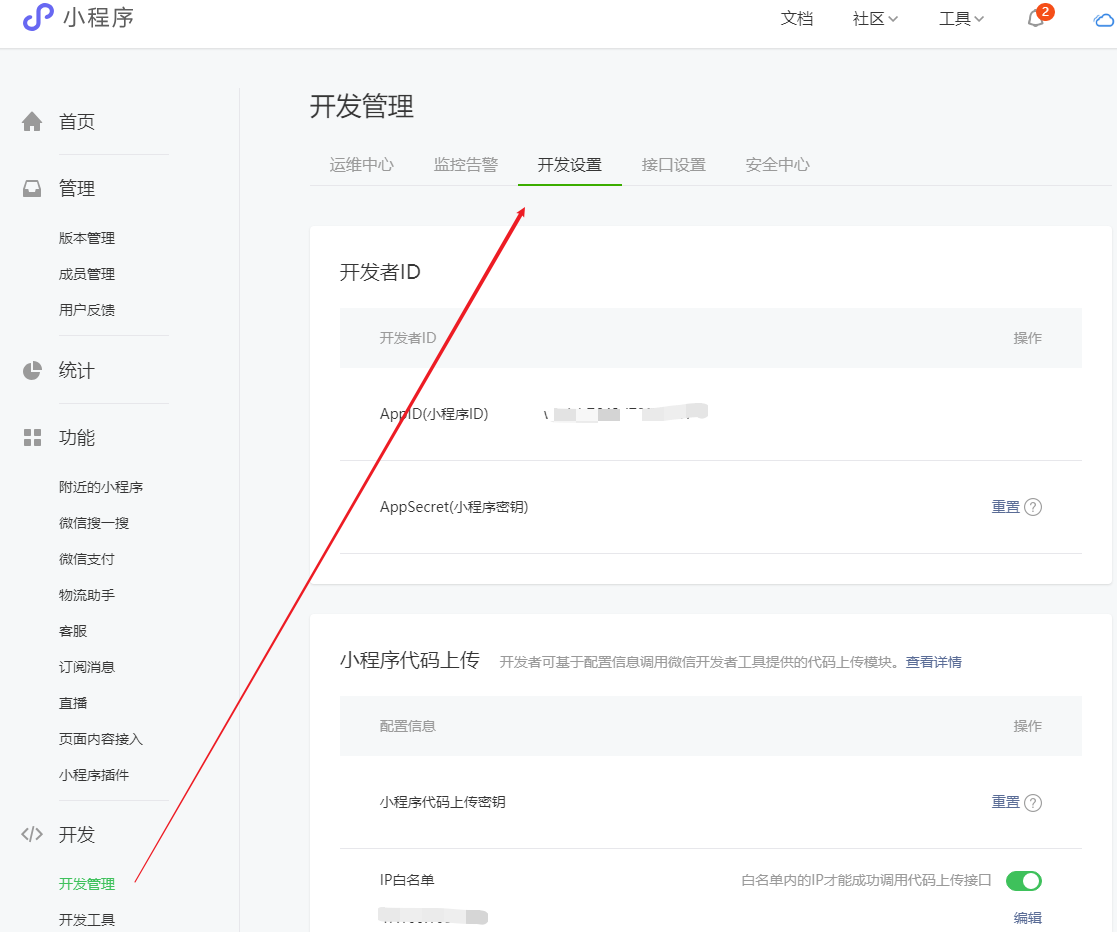Switch to the 运维中心 tab
This screenshot has height=932, width=1117.
coord(362,165)
